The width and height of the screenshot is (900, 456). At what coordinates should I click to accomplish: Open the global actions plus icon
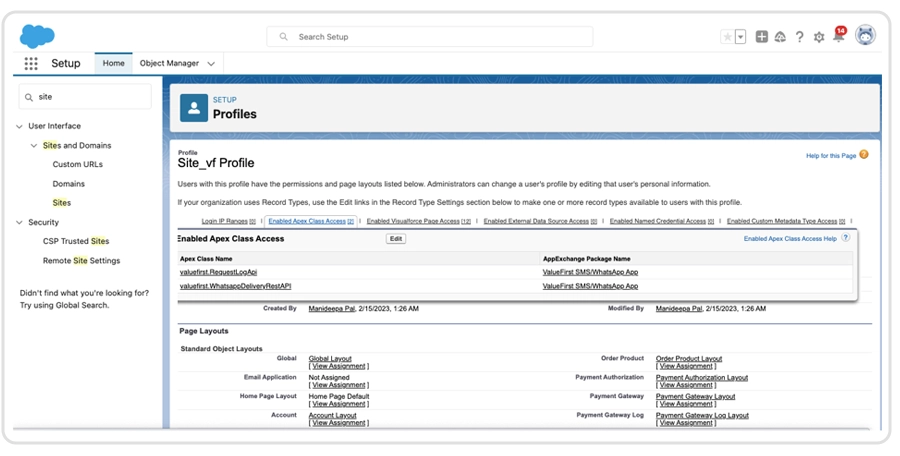coord(762,37)
